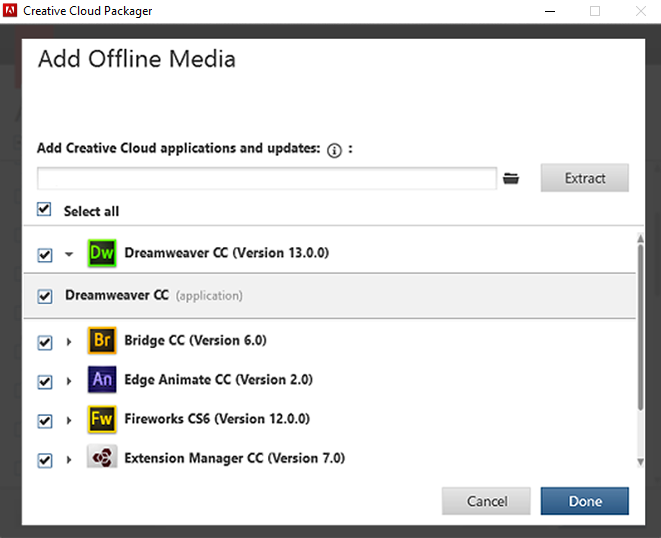Click the Bridge CC icon
Screen dimensions: 661x538
(102, 341)
